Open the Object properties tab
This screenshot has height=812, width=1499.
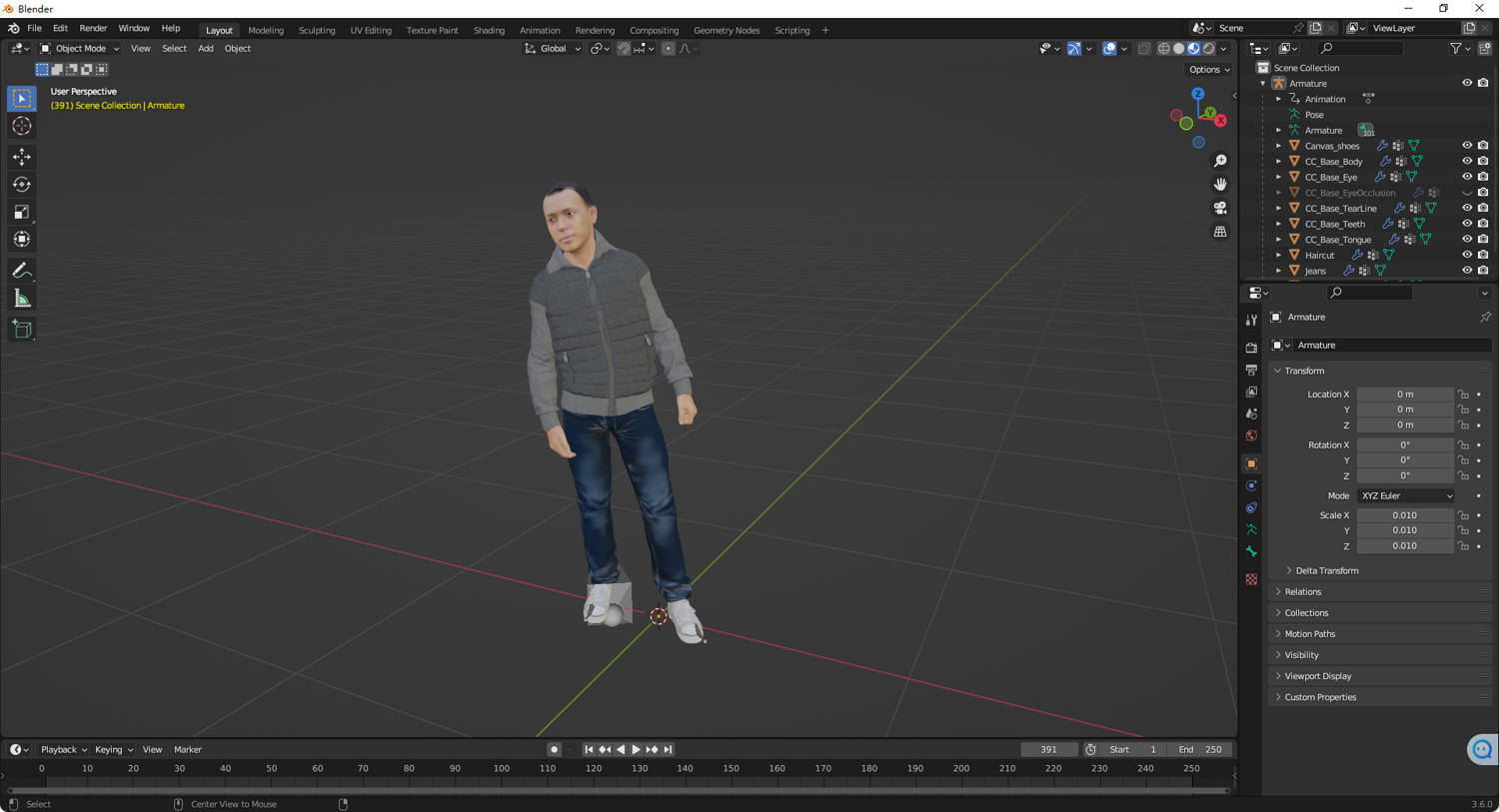click(x=1251, y=463)
